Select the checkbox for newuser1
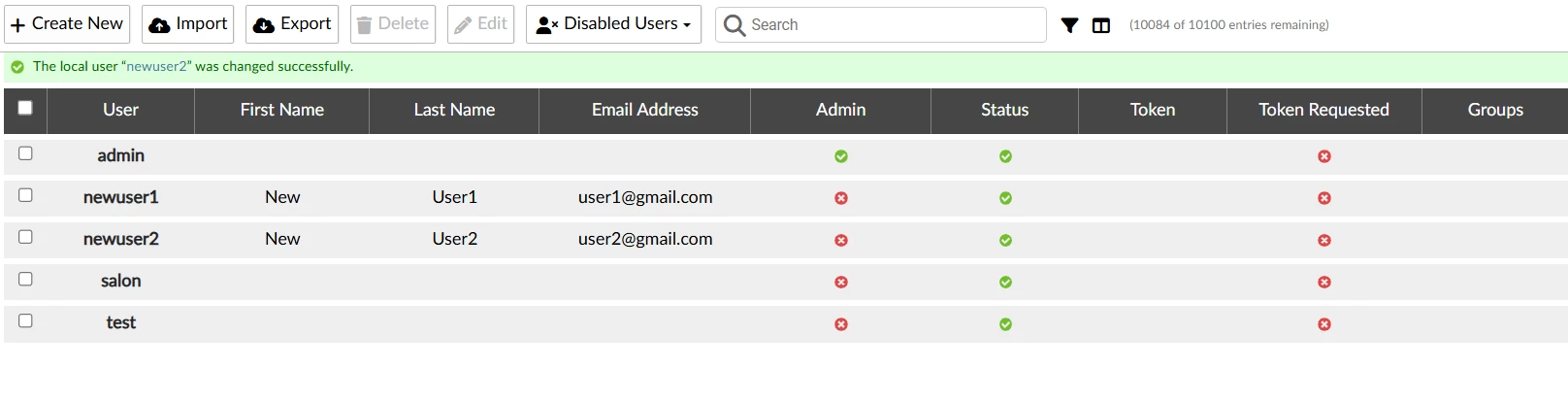 (25, 195)
